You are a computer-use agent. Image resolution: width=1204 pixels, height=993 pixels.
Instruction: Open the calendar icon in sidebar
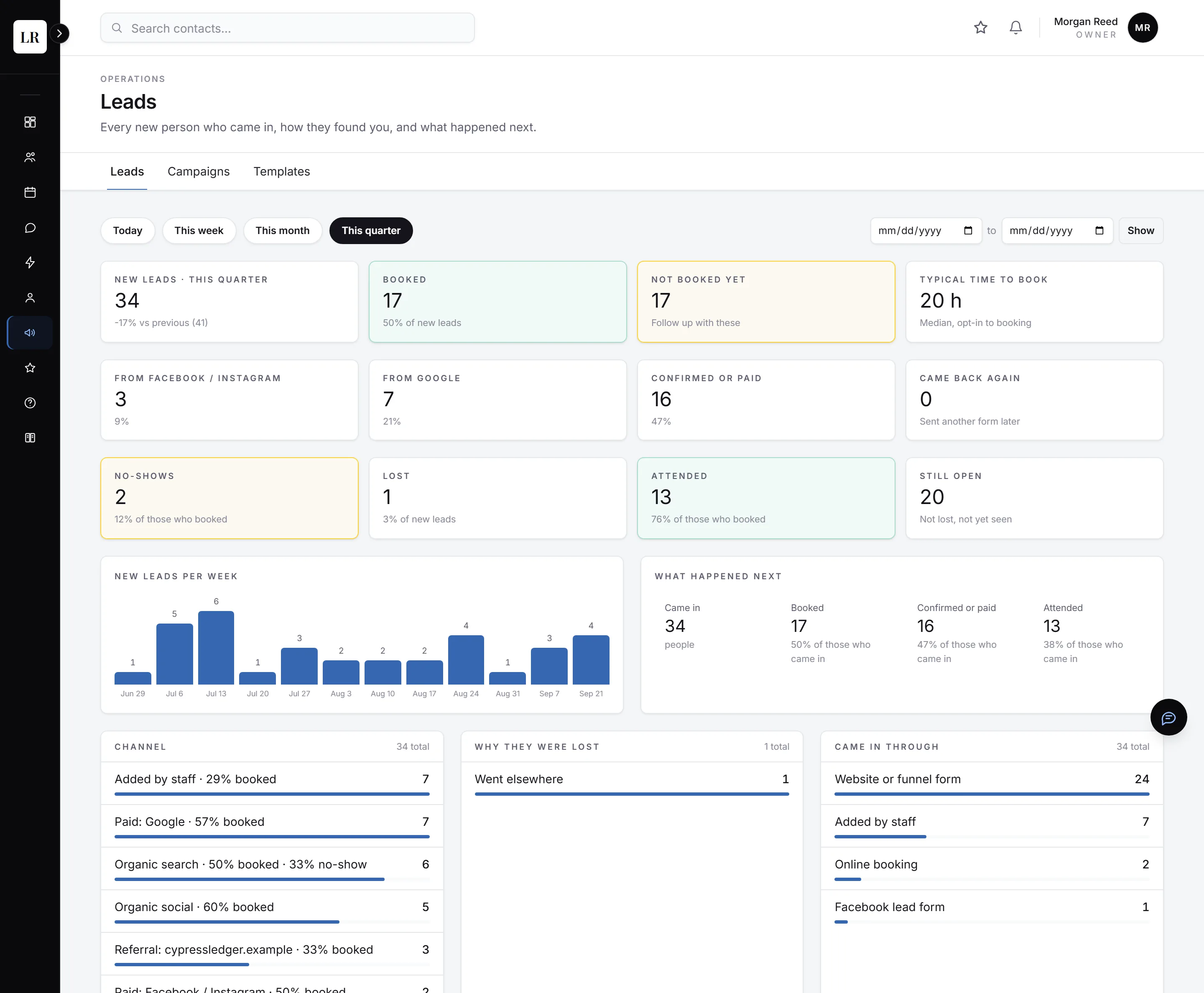click(x=30, y=192)
